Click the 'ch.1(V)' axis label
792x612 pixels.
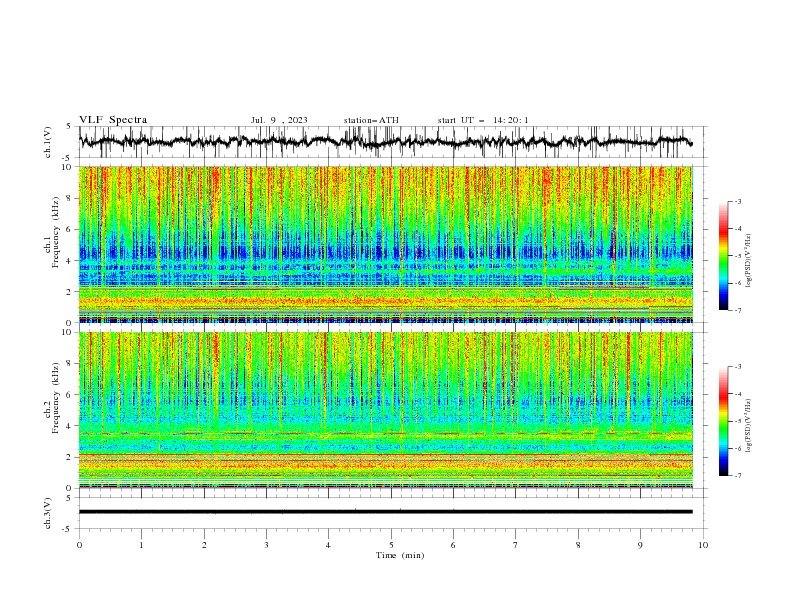48,142
